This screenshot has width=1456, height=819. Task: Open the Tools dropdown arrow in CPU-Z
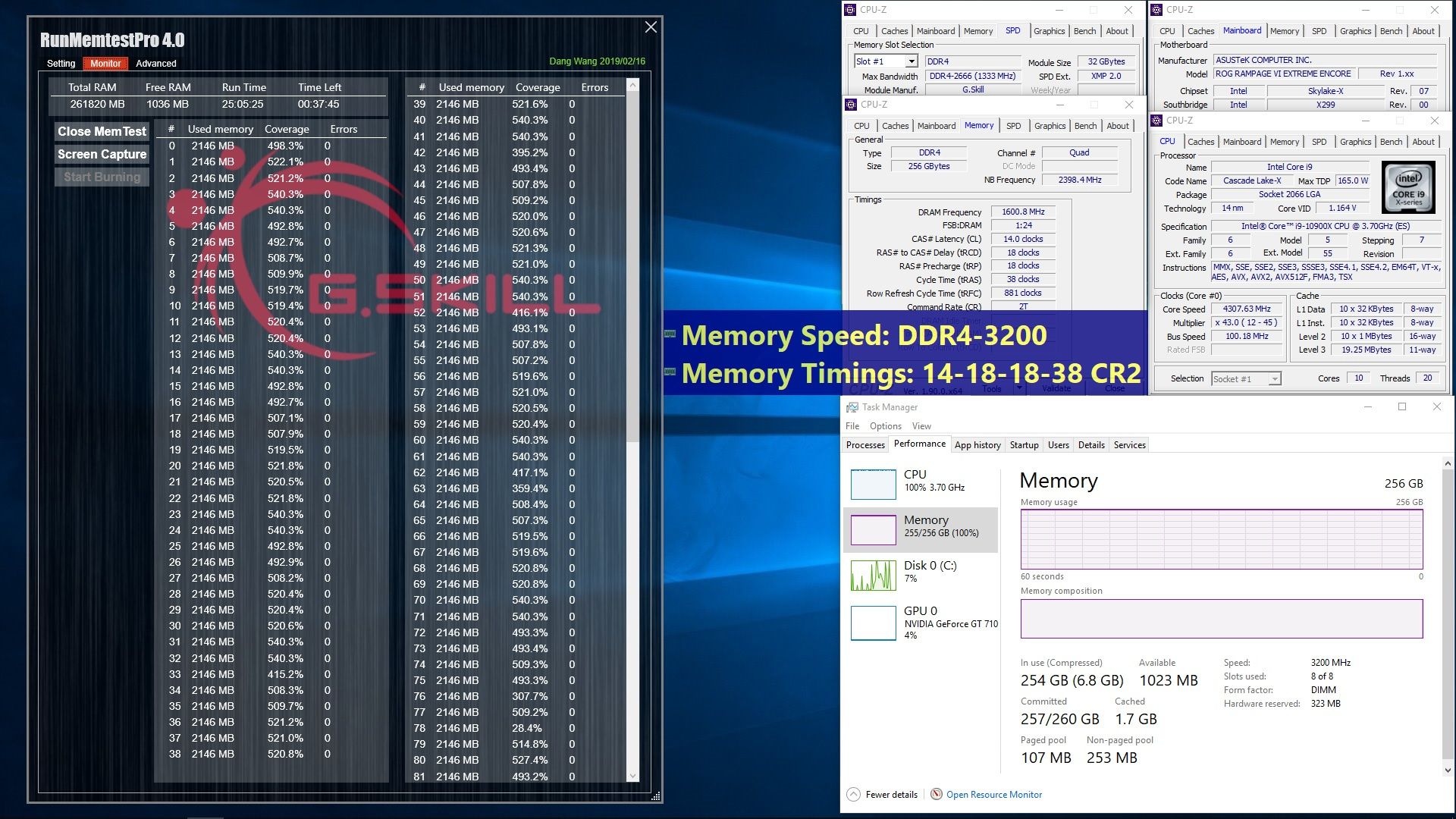click(x=1019, y=388)
